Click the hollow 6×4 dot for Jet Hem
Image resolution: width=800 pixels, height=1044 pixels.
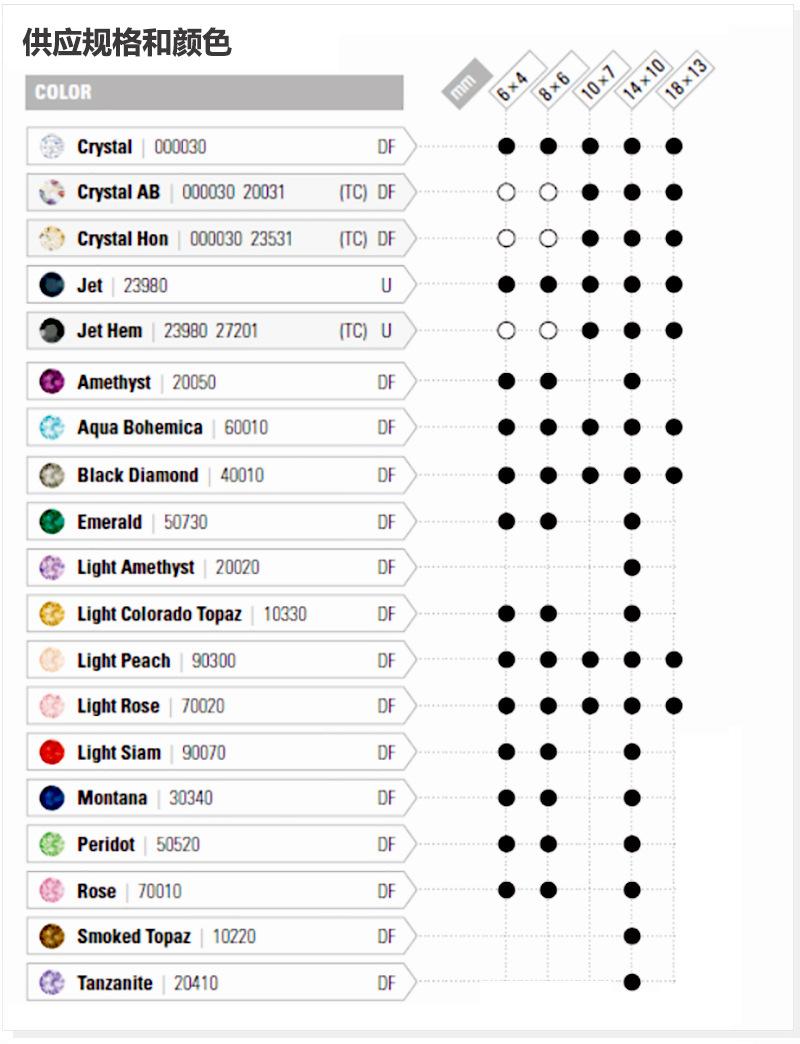point(506,330)
